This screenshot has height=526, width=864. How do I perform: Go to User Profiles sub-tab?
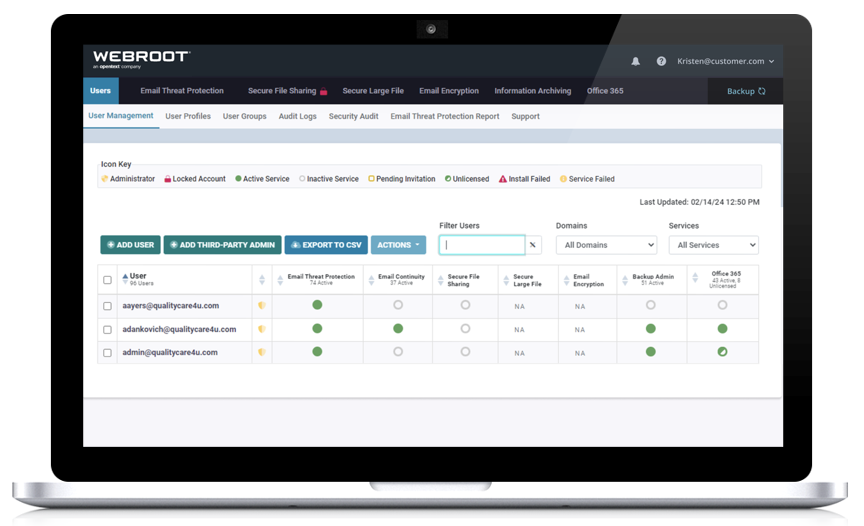[188, 116]
